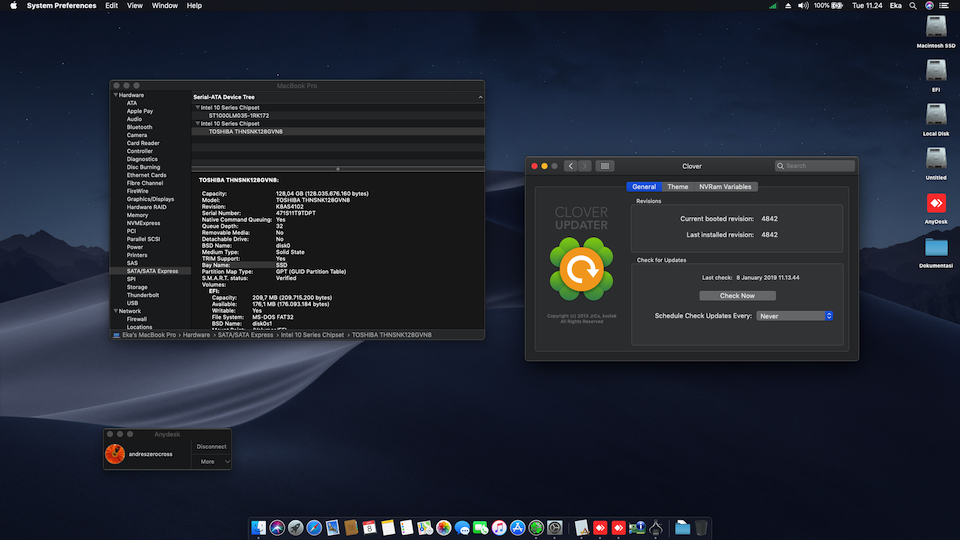
Task: Open the EFI drive on desktop
Action: click(936, 70)
